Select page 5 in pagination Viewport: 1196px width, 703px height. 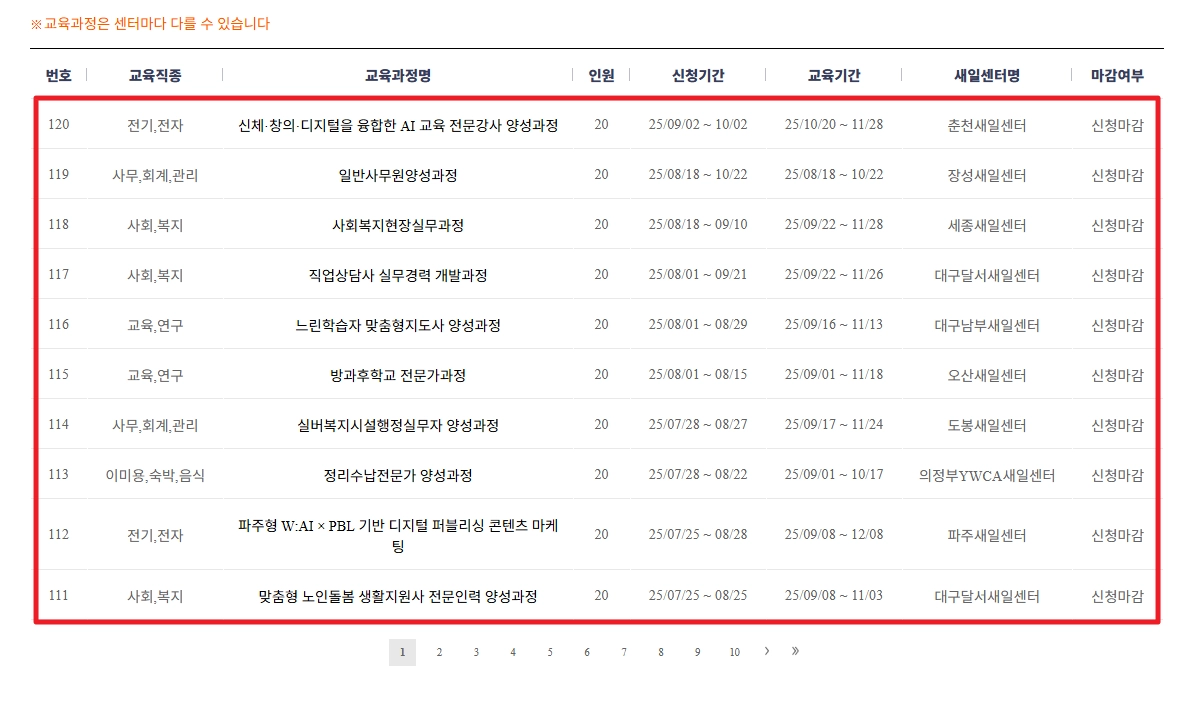click(549, 652)
